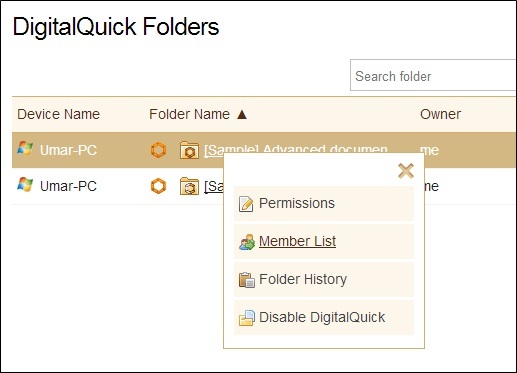Click the Search folder input field
The height and width of the screenshot is (373, 517).
point(433,75)
